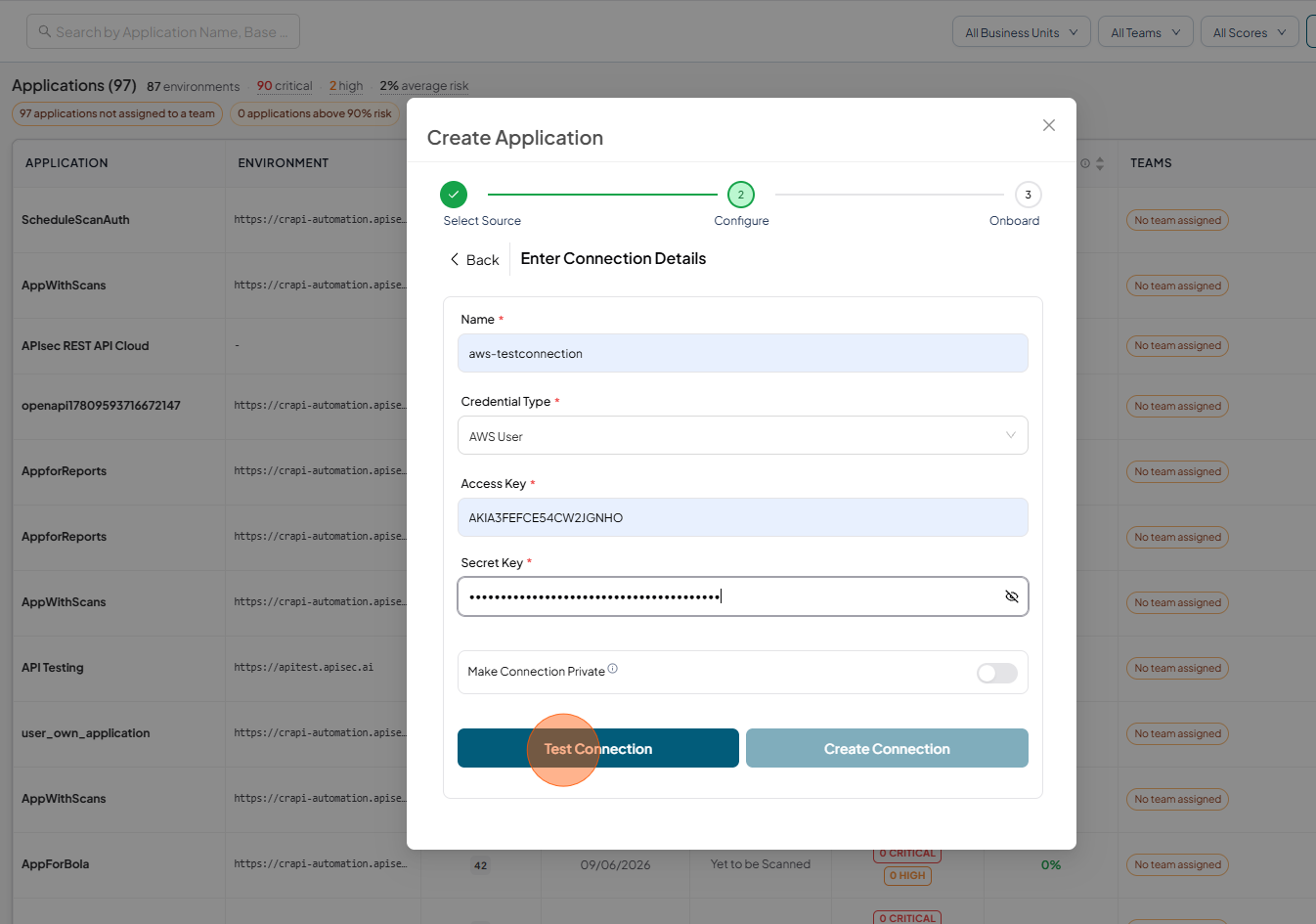Open the ScheduleScanAuth application row

point(75,220)
